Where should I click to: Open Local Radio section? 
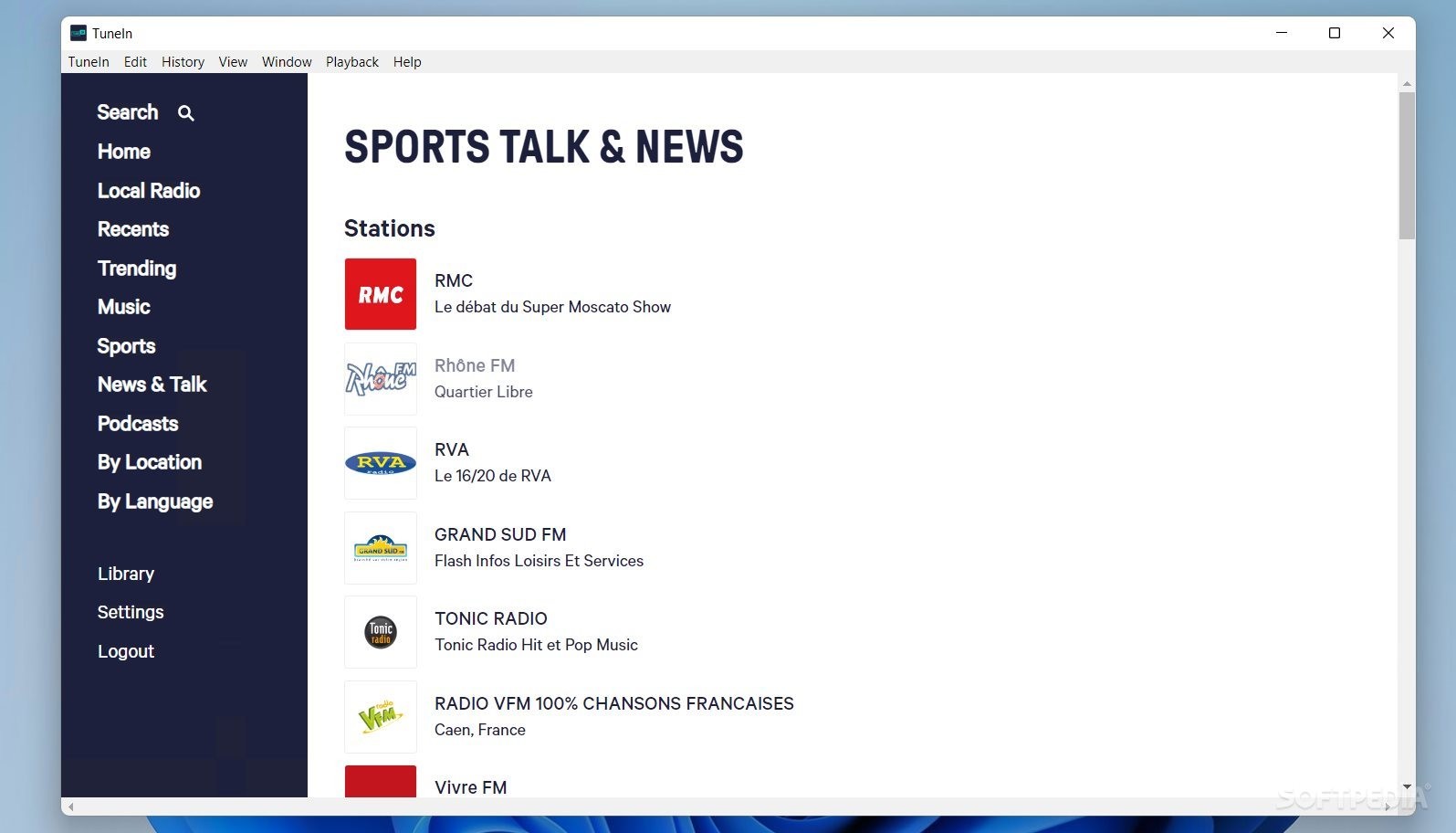[x=149, y=191]
